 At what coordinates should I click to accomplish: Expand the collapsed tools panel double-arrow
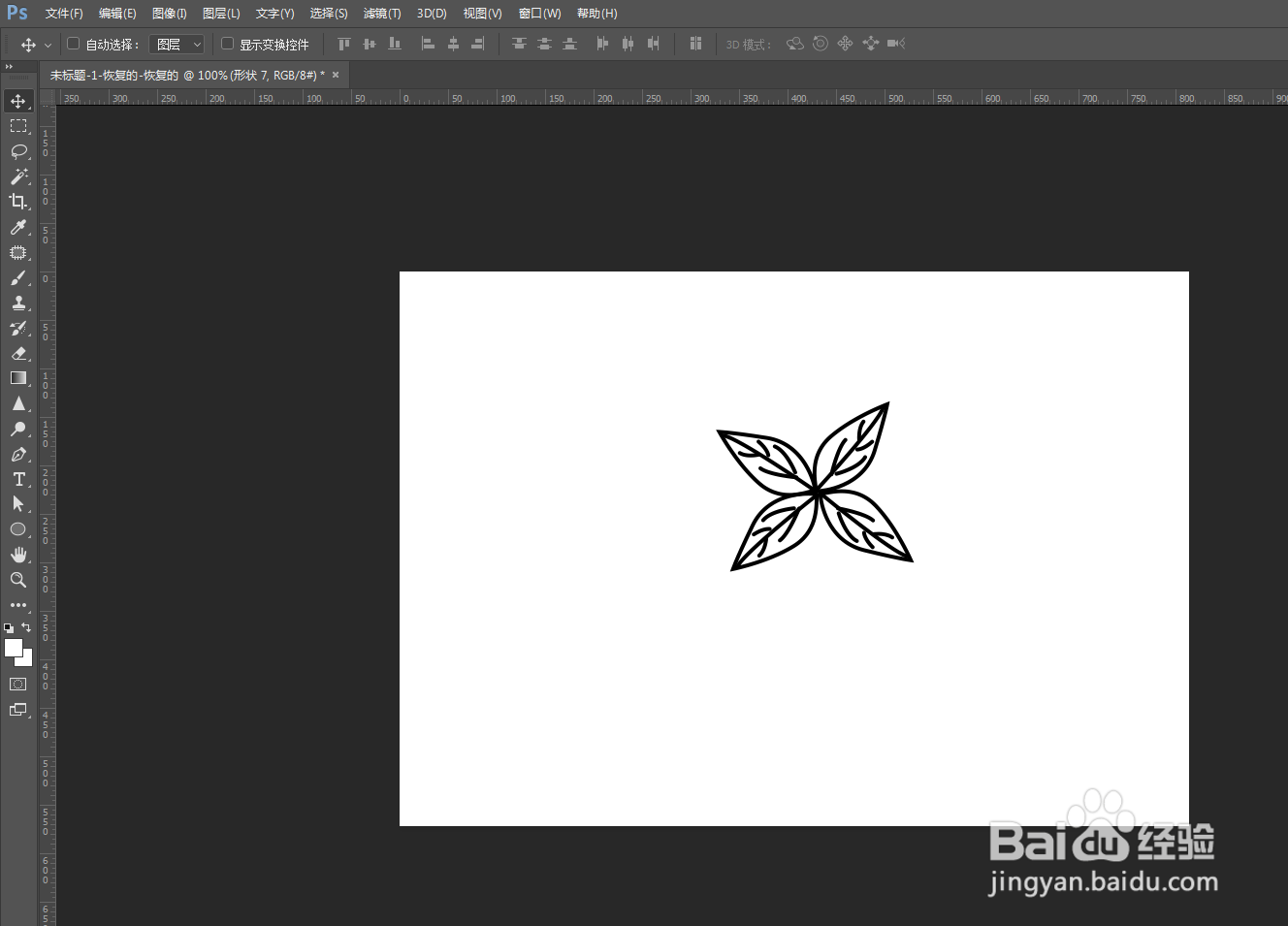9,67
